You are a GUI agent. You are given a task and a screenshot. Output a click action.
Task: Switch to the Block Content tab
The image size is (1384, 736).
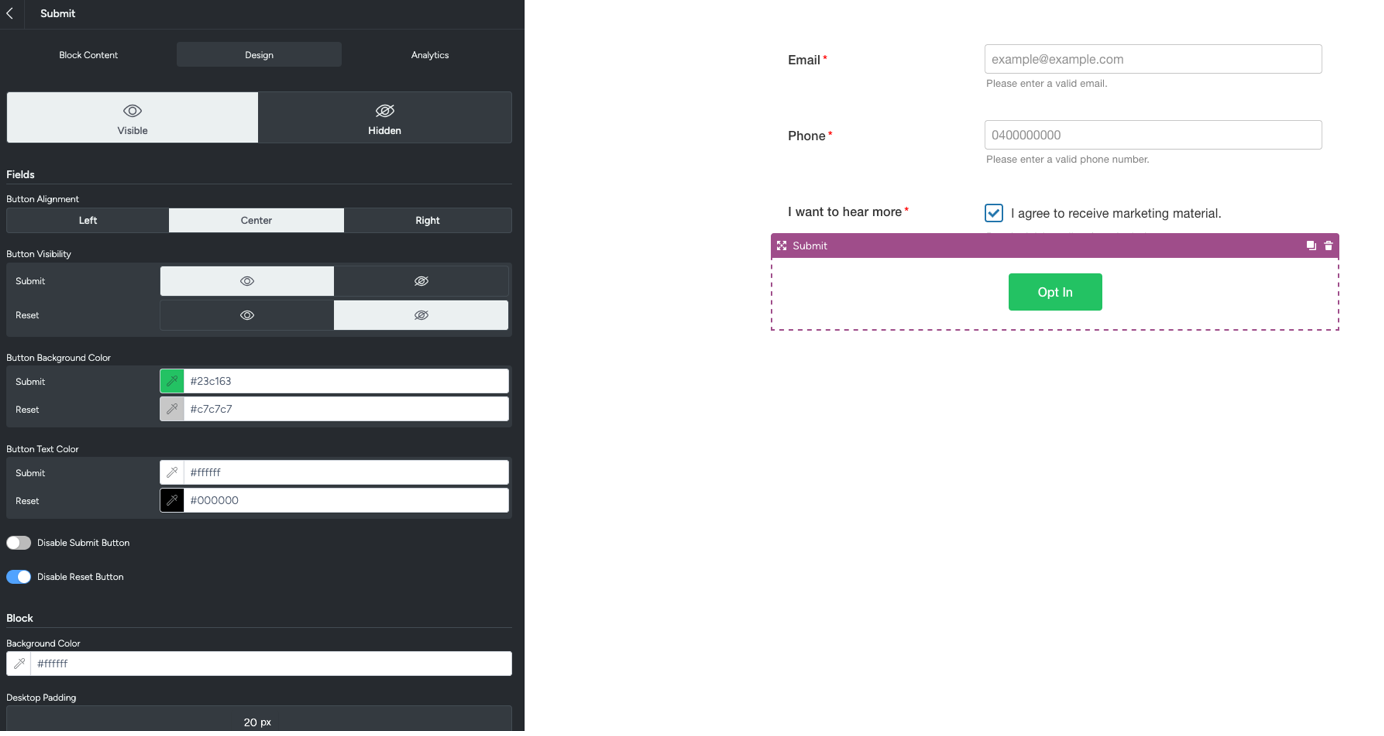click(88, 55)
